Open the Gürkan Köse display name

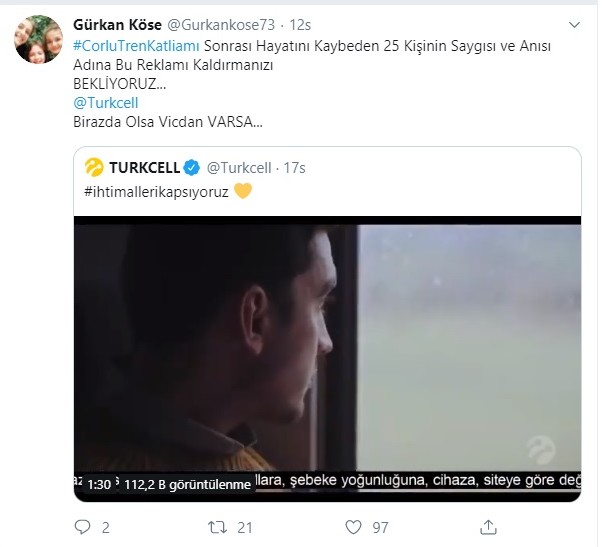coord(117,25)
